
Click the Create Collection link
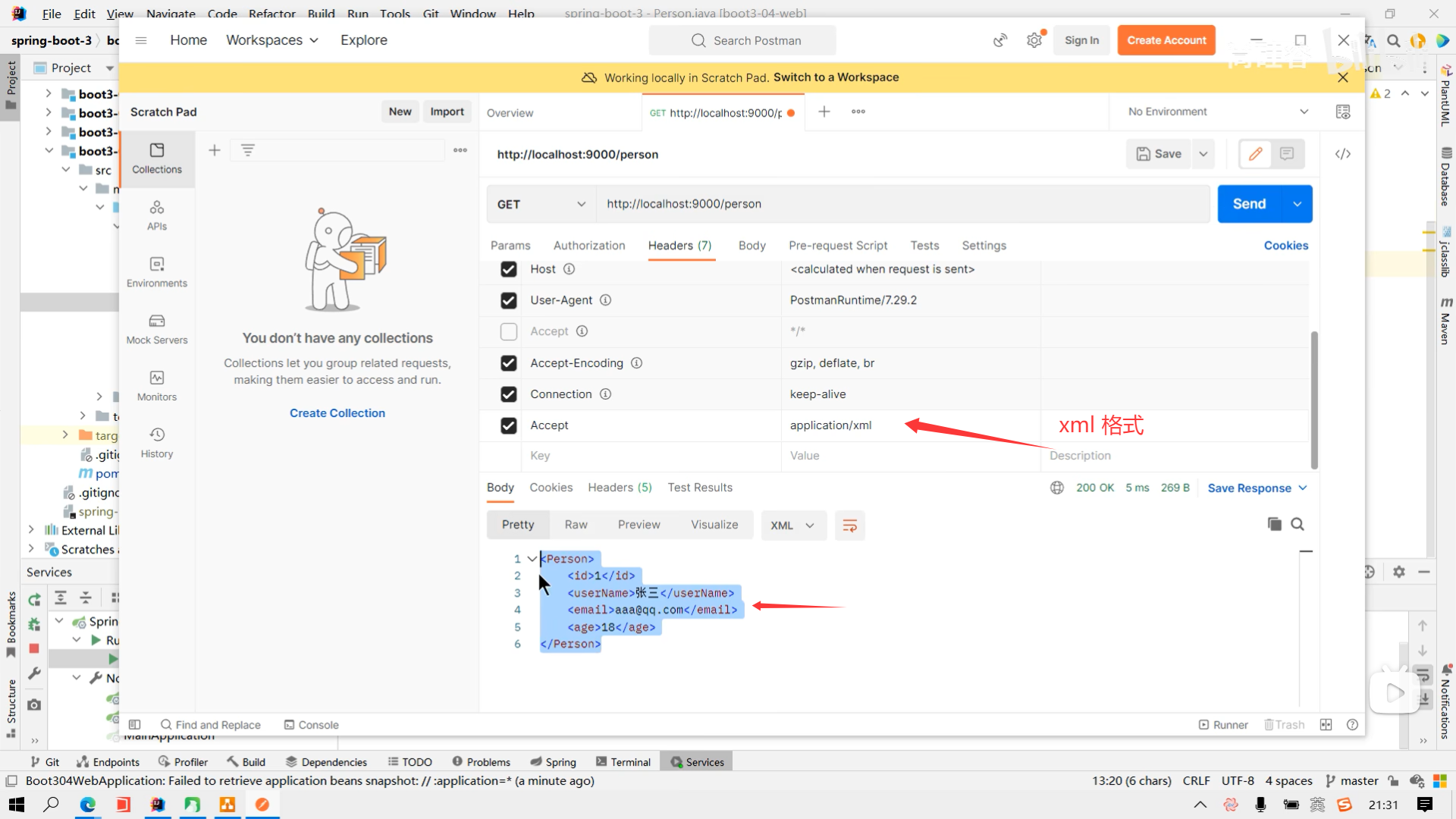coord(337,413)
